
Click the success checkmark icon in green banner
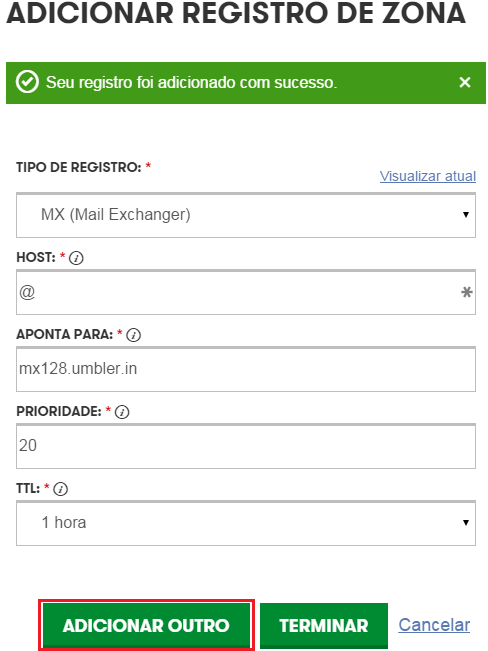pos(27,82)
